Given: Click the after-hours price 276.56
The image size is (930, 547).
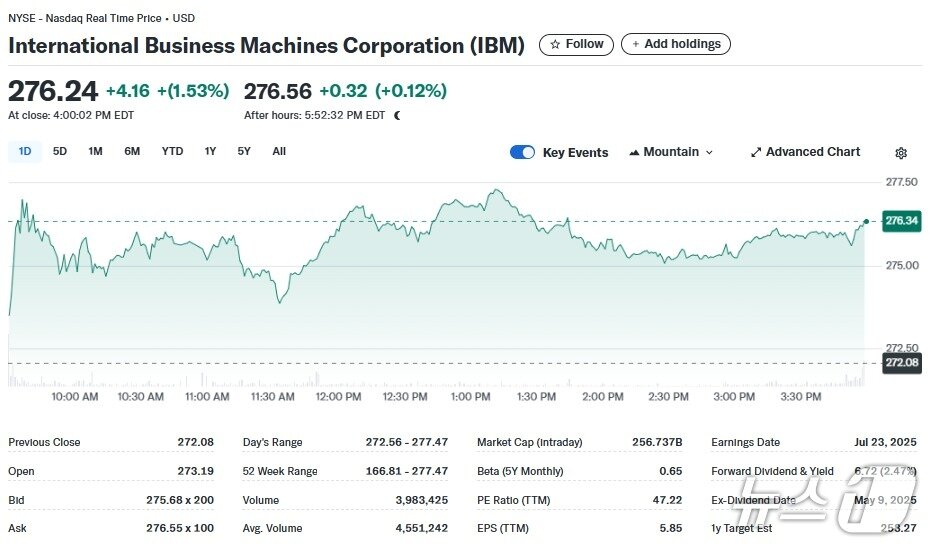Looking at the screenshot, I should [278, 91].
